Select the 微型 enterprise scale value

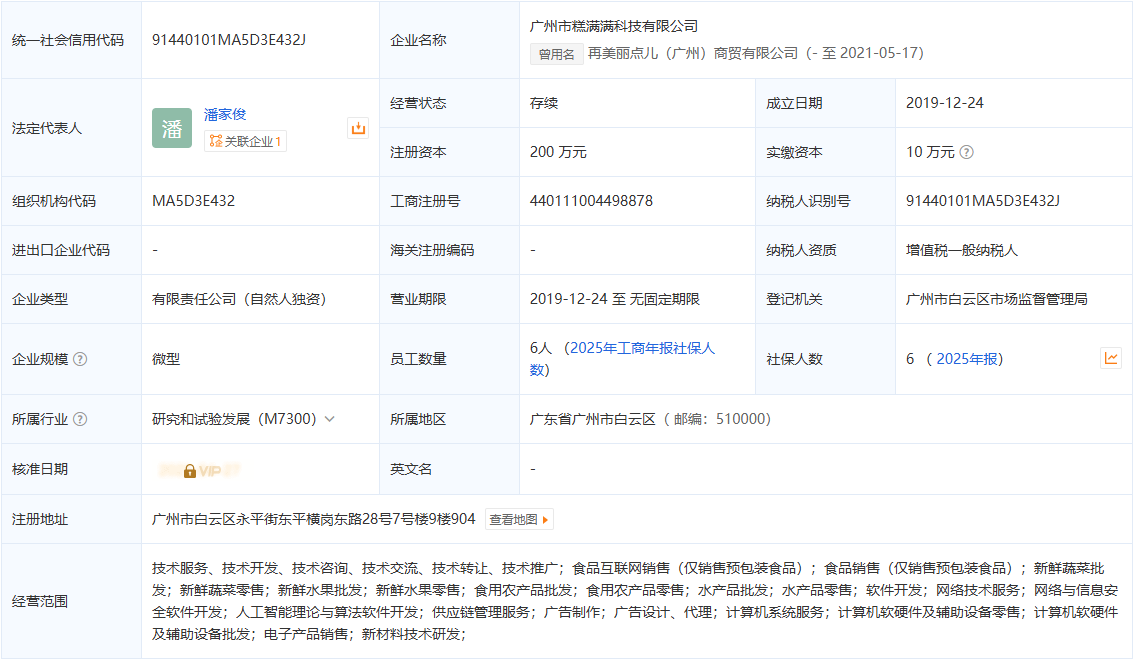166,359
